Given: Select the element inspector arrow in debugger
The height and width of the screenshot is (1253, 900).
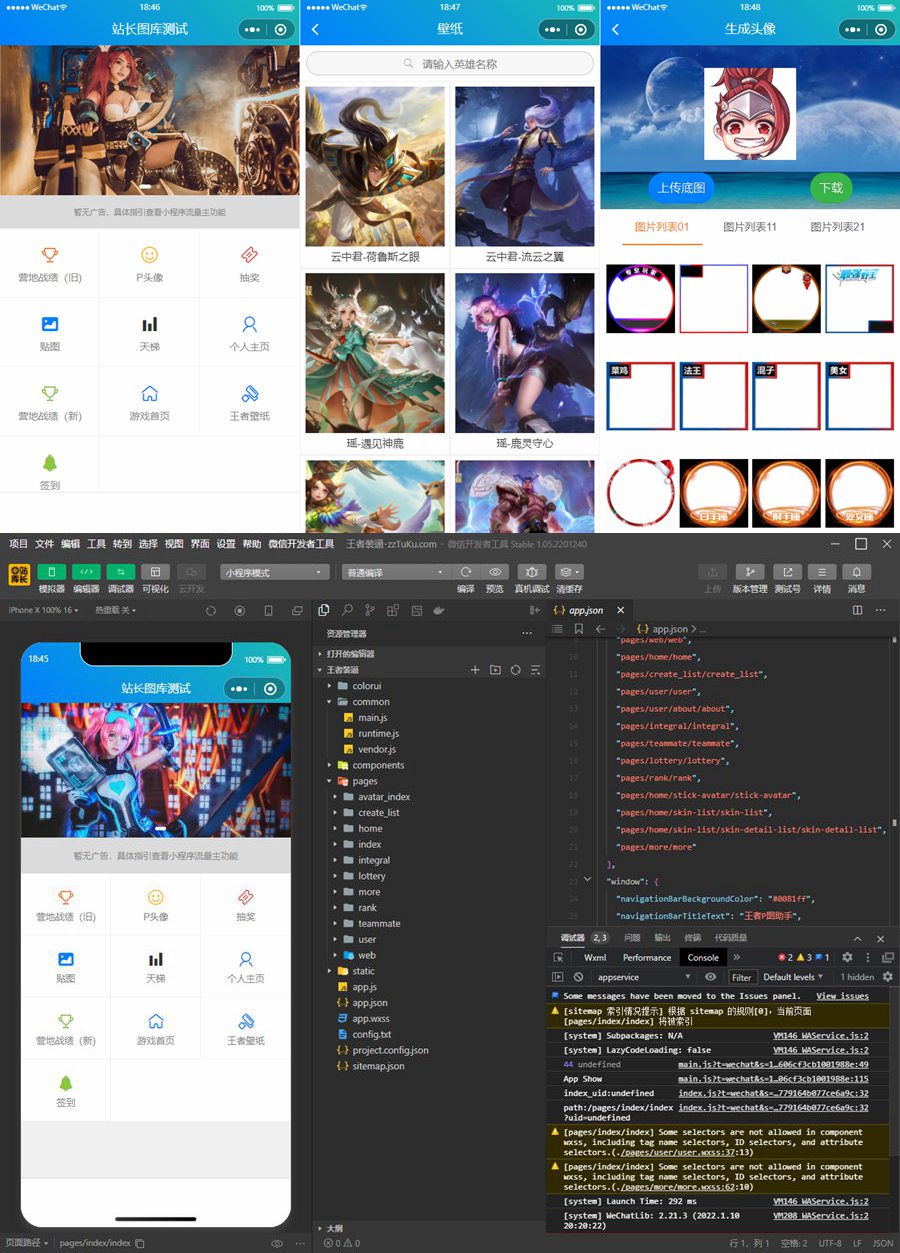Looking at the screenshot, I should click(x=558, y=957).
